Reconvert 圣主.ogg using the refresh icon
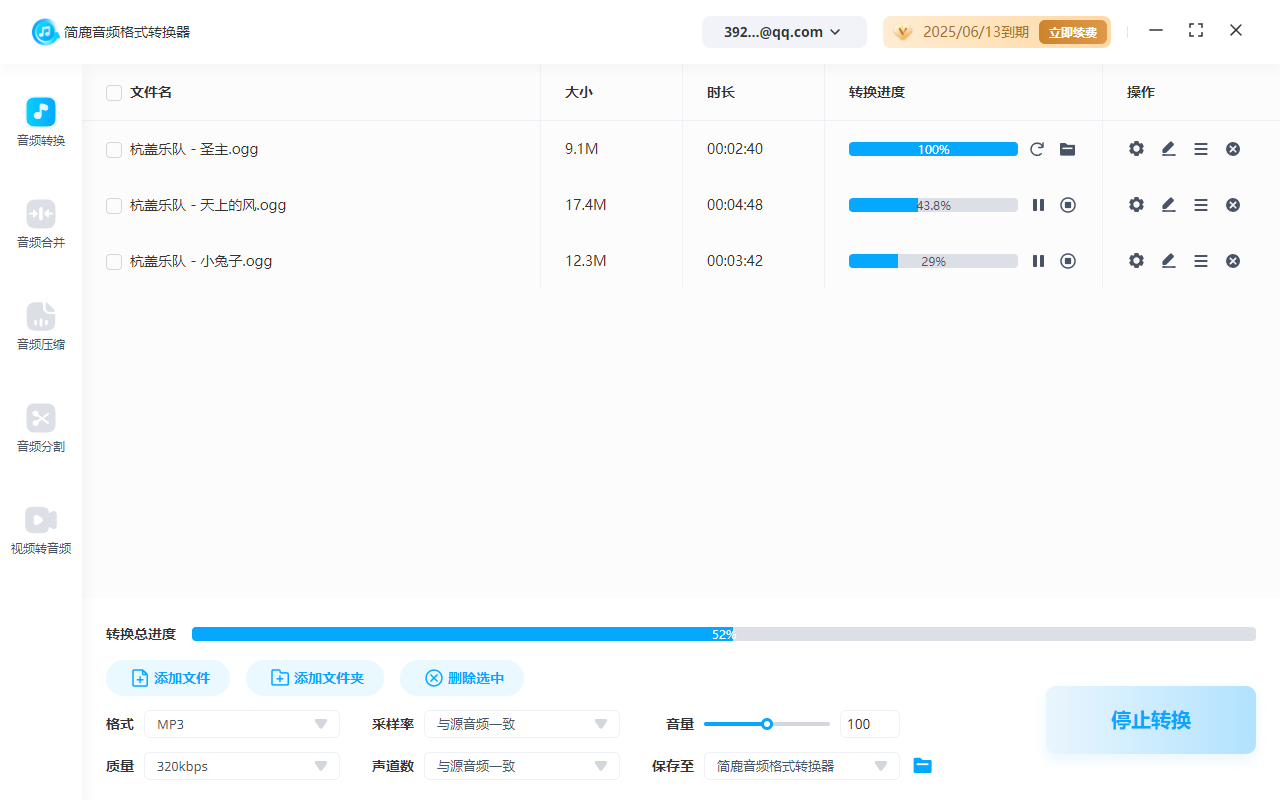1280x800 pixels. (x=1037, y=148)
